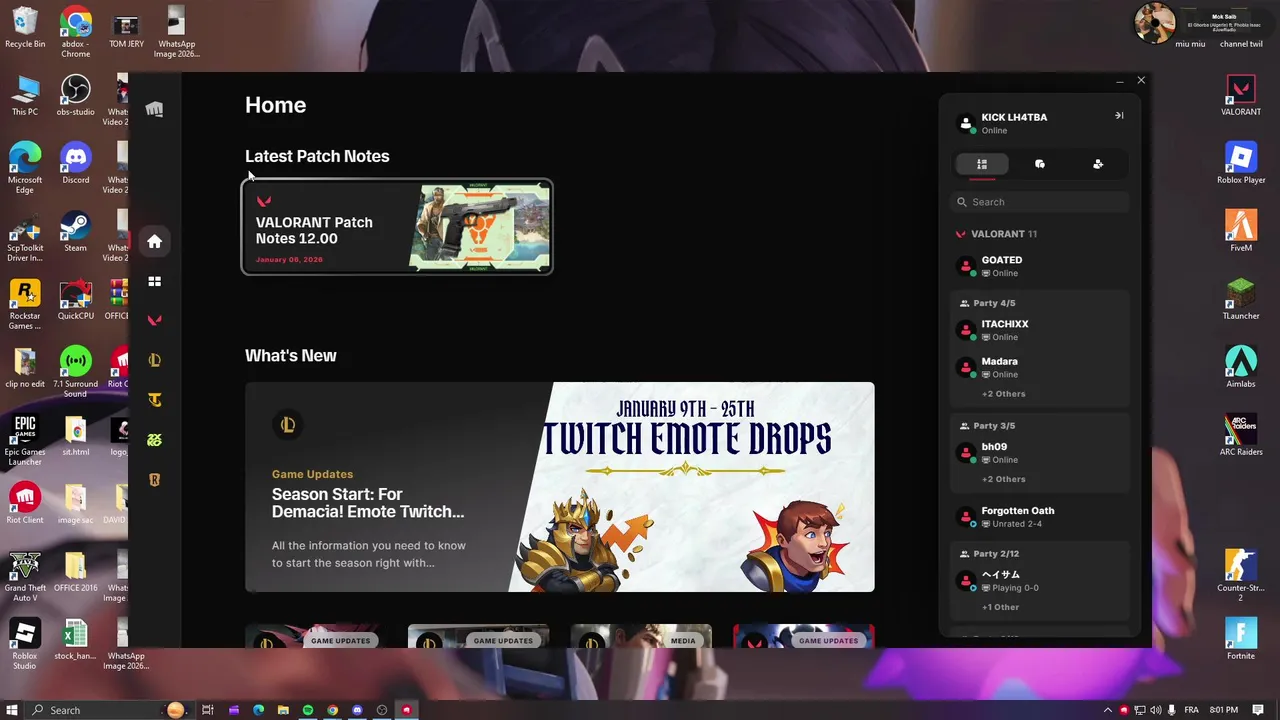Screen dimensions: 1280x720
Task: Open the taskbar volume control
Action: [1156, 710]
